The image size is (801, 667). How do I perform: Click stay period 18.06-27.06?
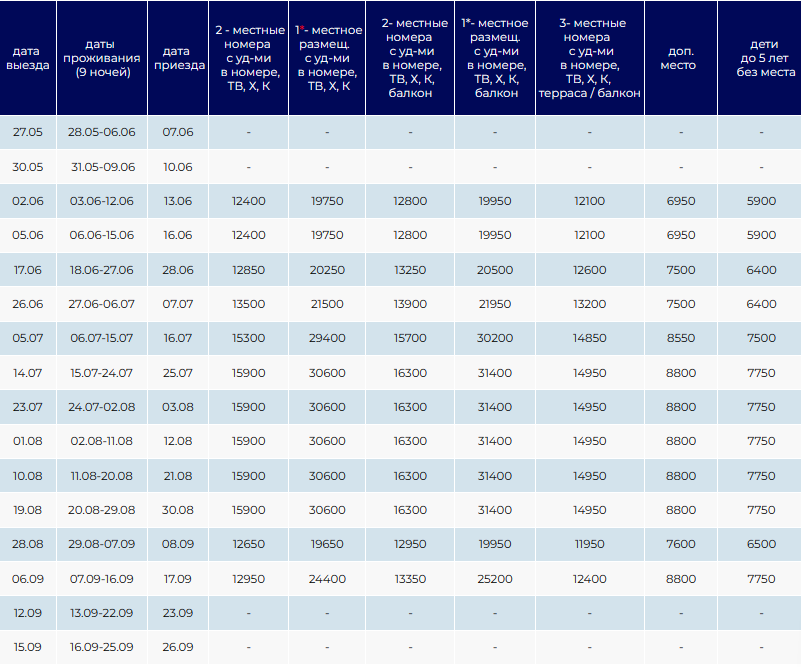[102, 270]
